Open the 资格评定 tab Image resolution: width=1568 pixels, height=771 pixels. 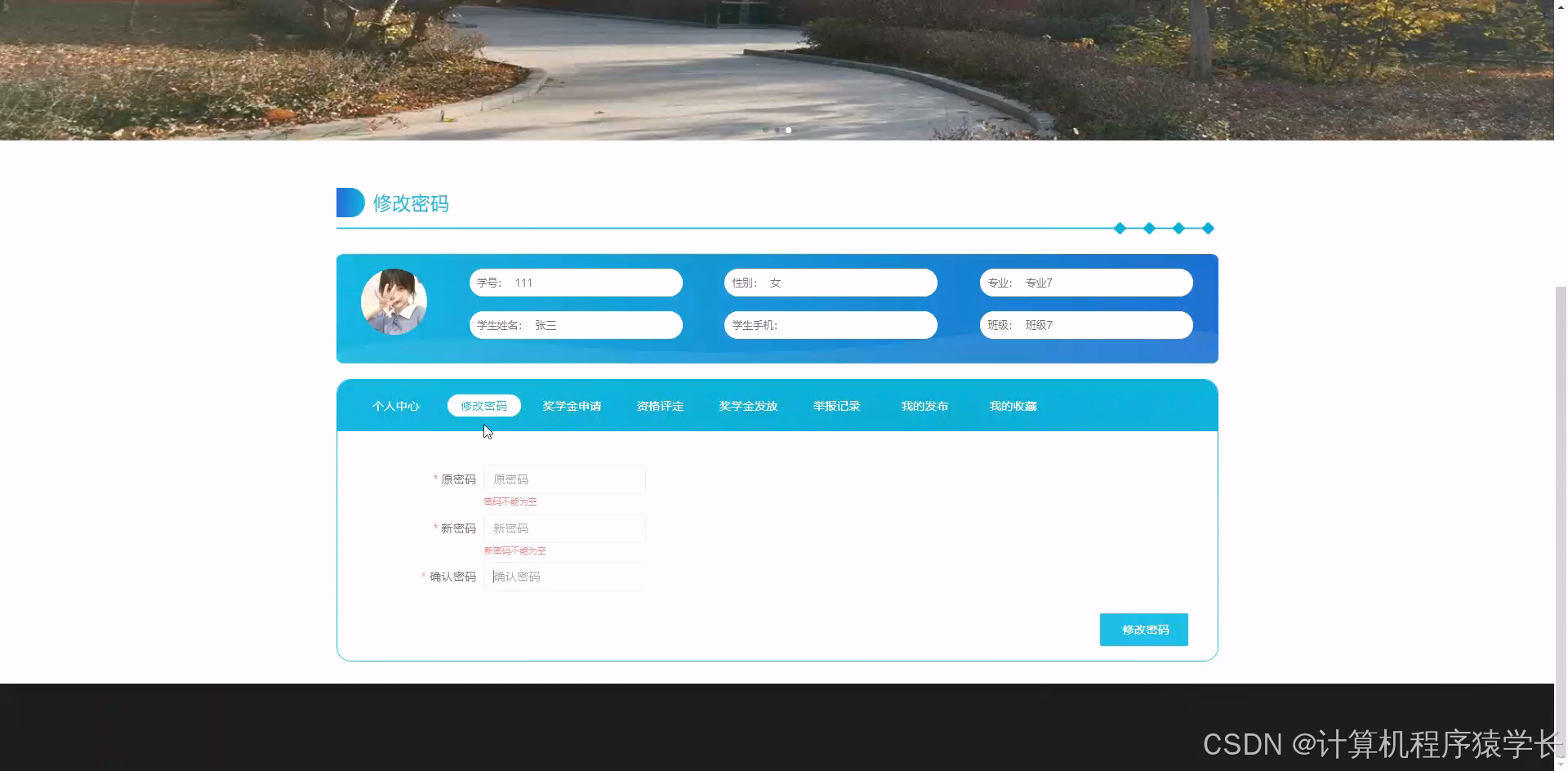tap(659, 405)
